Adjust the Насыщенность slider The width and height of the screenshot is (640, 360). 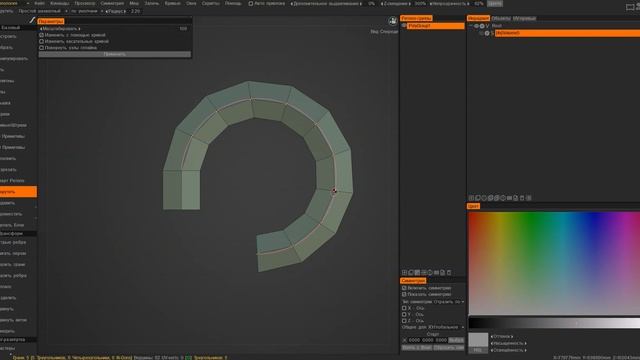(509, 343)
